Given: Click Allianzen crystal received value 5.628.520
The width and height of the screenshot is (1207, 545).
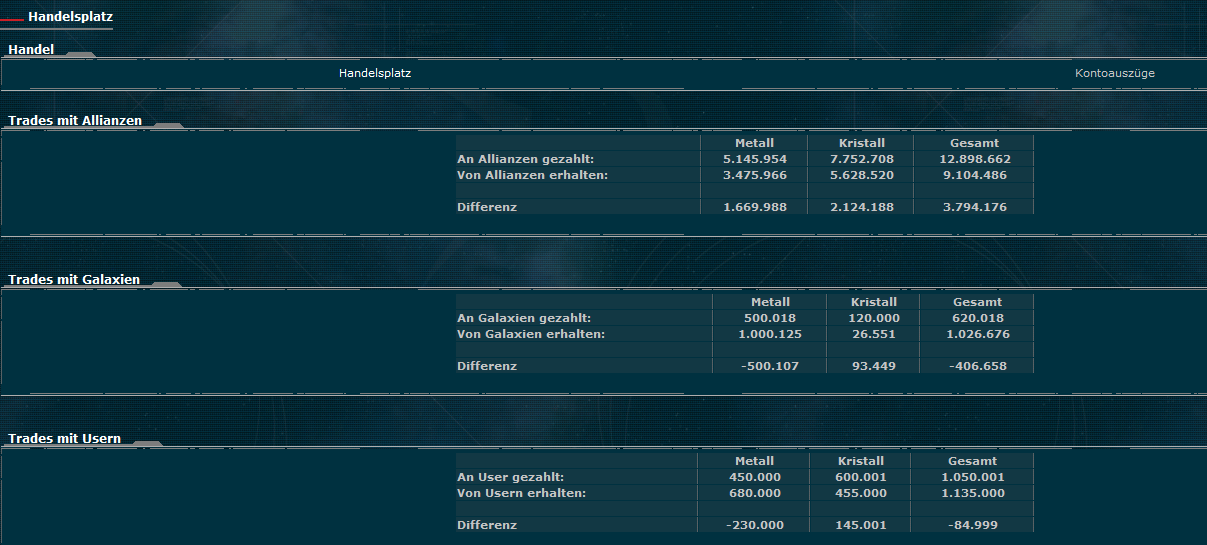Looking at the screenshot, I should (x=862, y=175).
